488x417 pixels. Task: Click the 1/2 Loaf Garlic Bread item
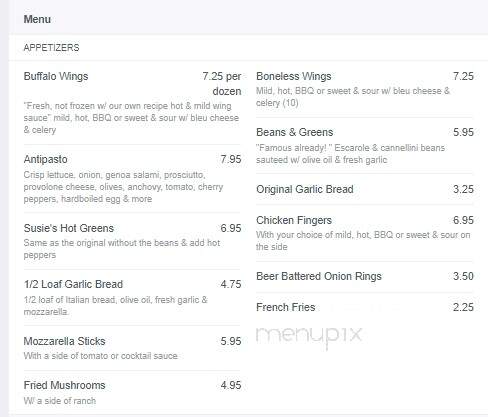[x=73, y=284]
